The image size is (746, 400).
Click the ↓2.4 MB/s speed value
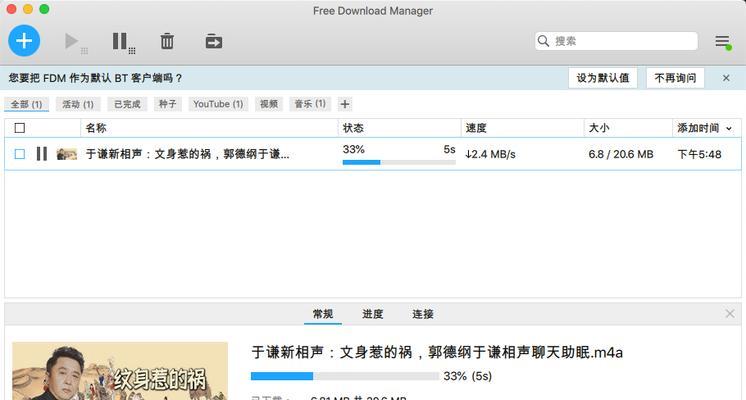point(491,154)
